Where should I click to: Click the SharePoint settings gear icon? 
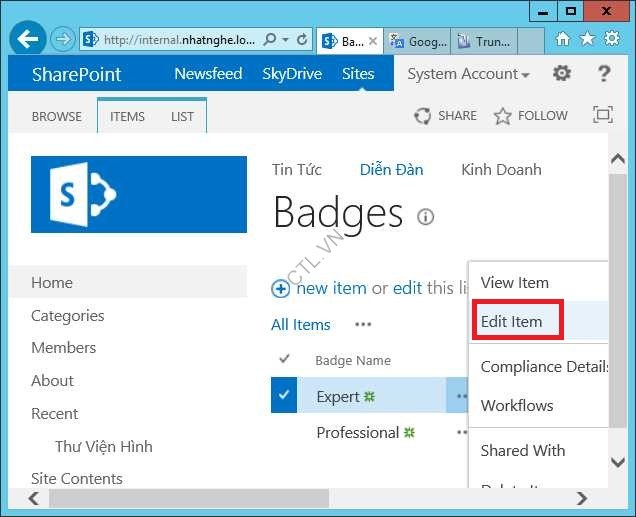coord(562,73)
